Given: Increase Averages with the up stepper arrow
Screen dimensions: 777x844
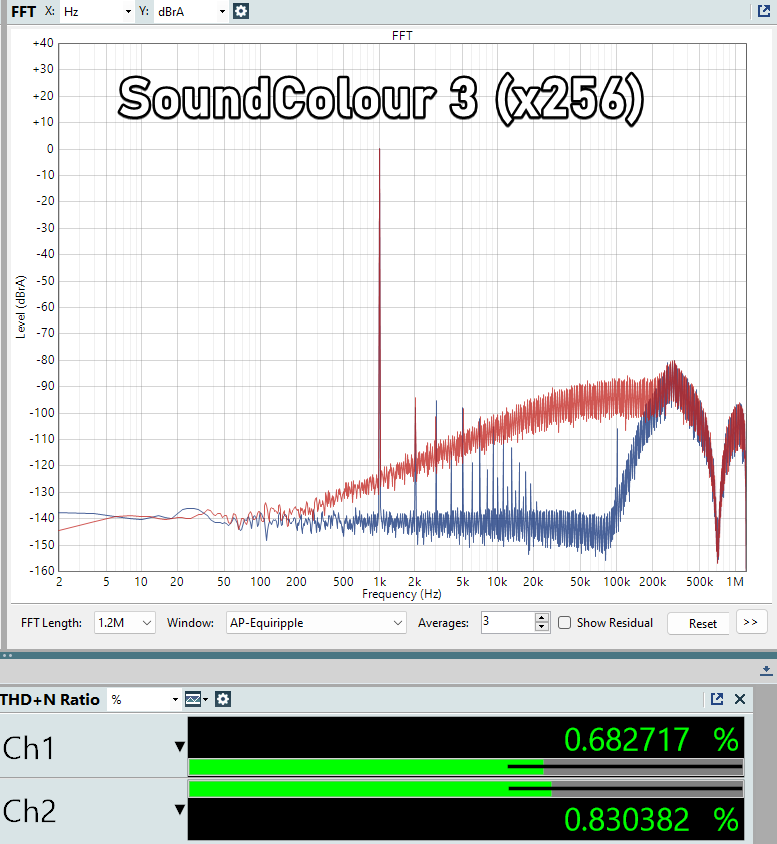Looking at the screenshot, I should pos(542,617).
